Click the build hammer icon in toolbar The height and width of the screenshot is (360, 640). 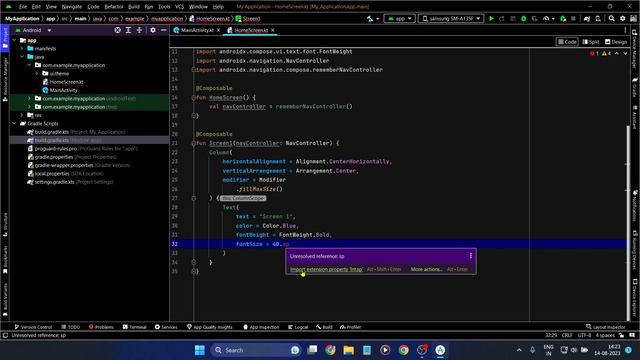click(370, 19)
